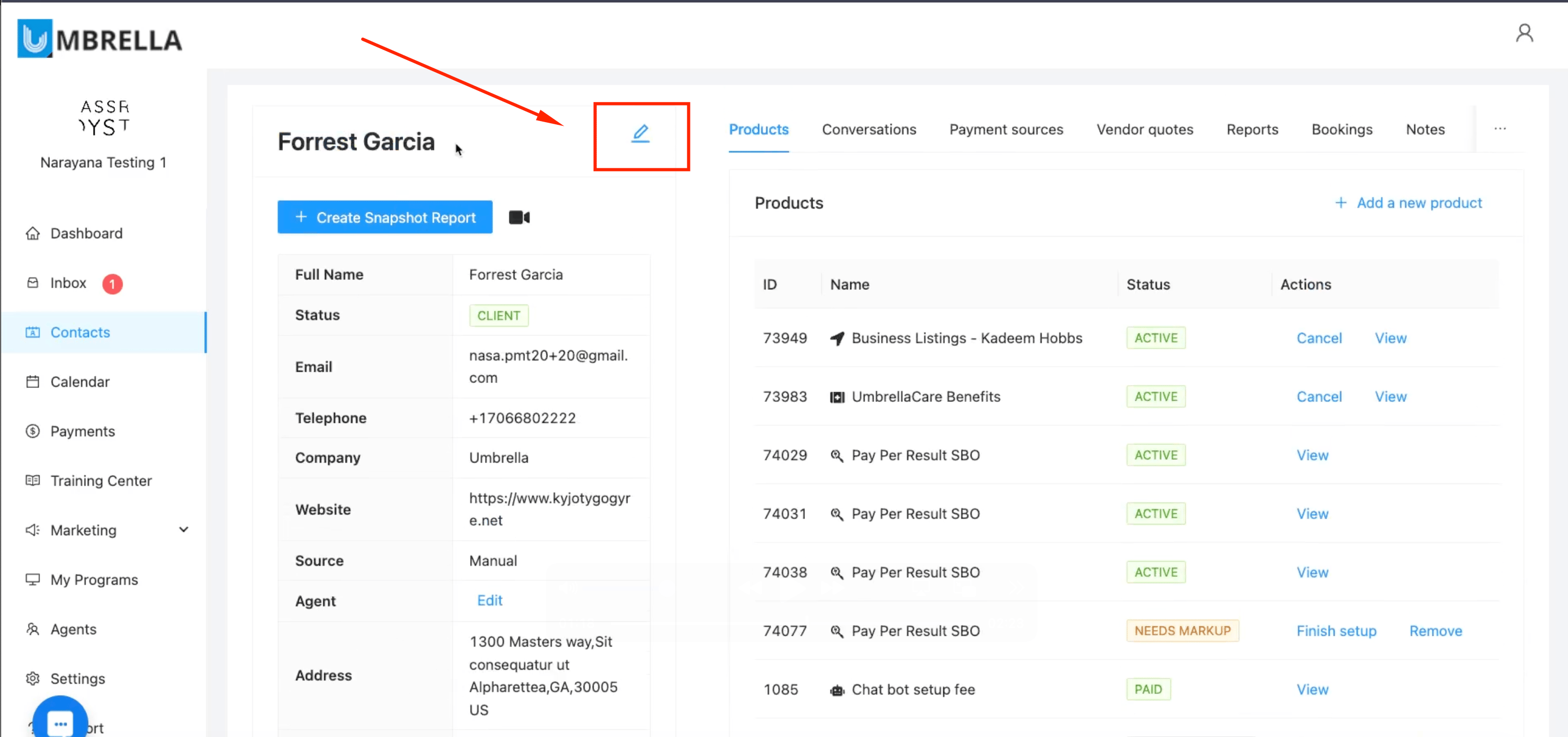Expand the Marketing menu chevron
Screen dimensions: 1568x737
pos(183,529)
